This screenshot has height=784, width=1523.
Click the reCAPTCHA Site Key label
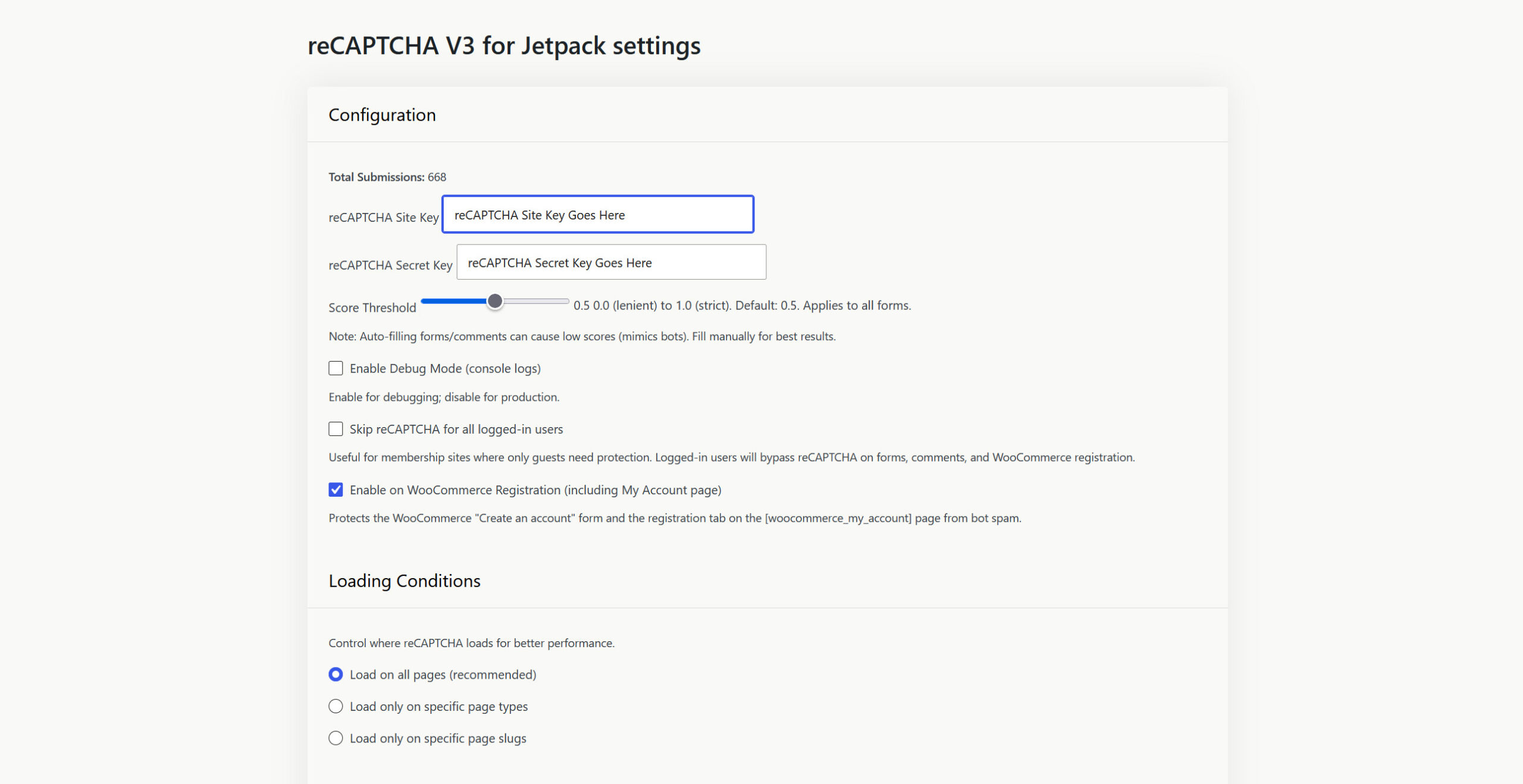(x=384, y=217)
